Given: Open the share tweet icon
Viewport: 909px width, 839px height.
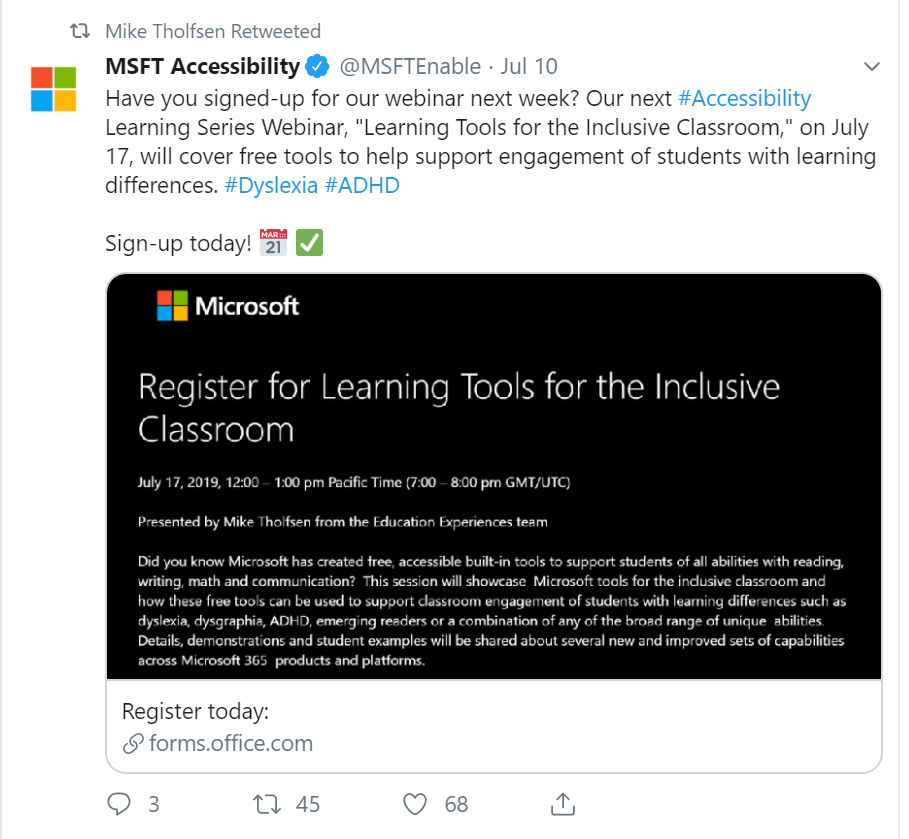Looking at the screenshot, I should (562, 804).
